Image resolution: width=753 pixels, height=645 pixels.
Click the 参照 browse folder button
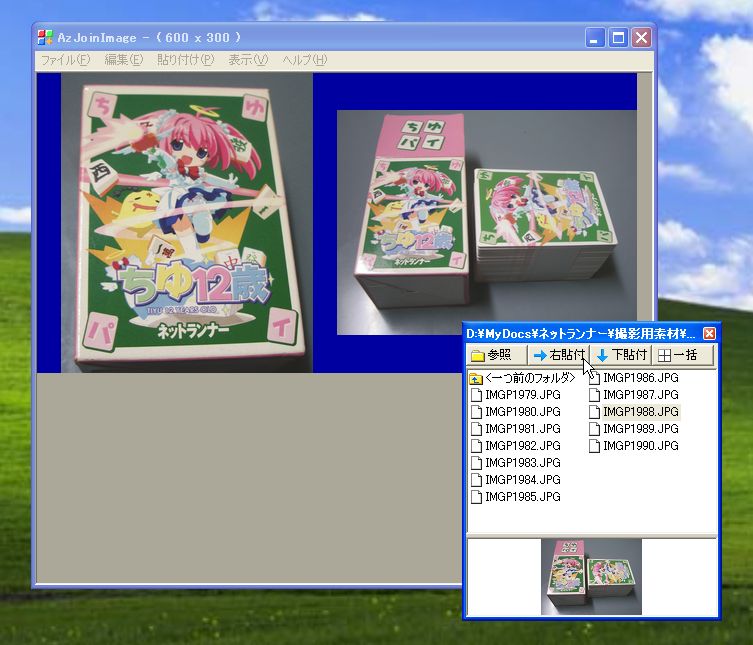[x=497, y=355]
